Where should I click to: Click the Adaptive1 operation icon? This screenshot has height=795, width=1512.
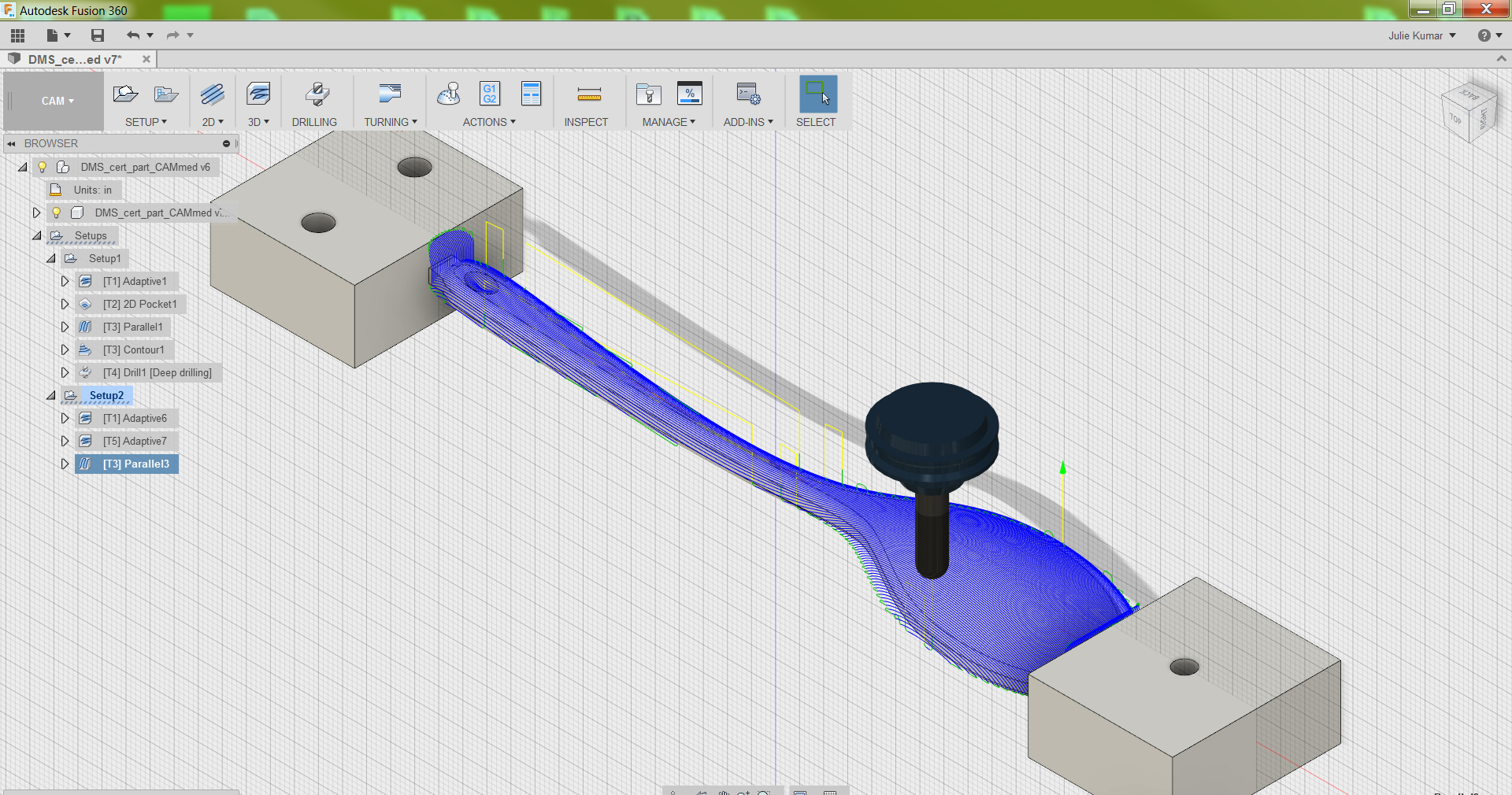(86, 281)
